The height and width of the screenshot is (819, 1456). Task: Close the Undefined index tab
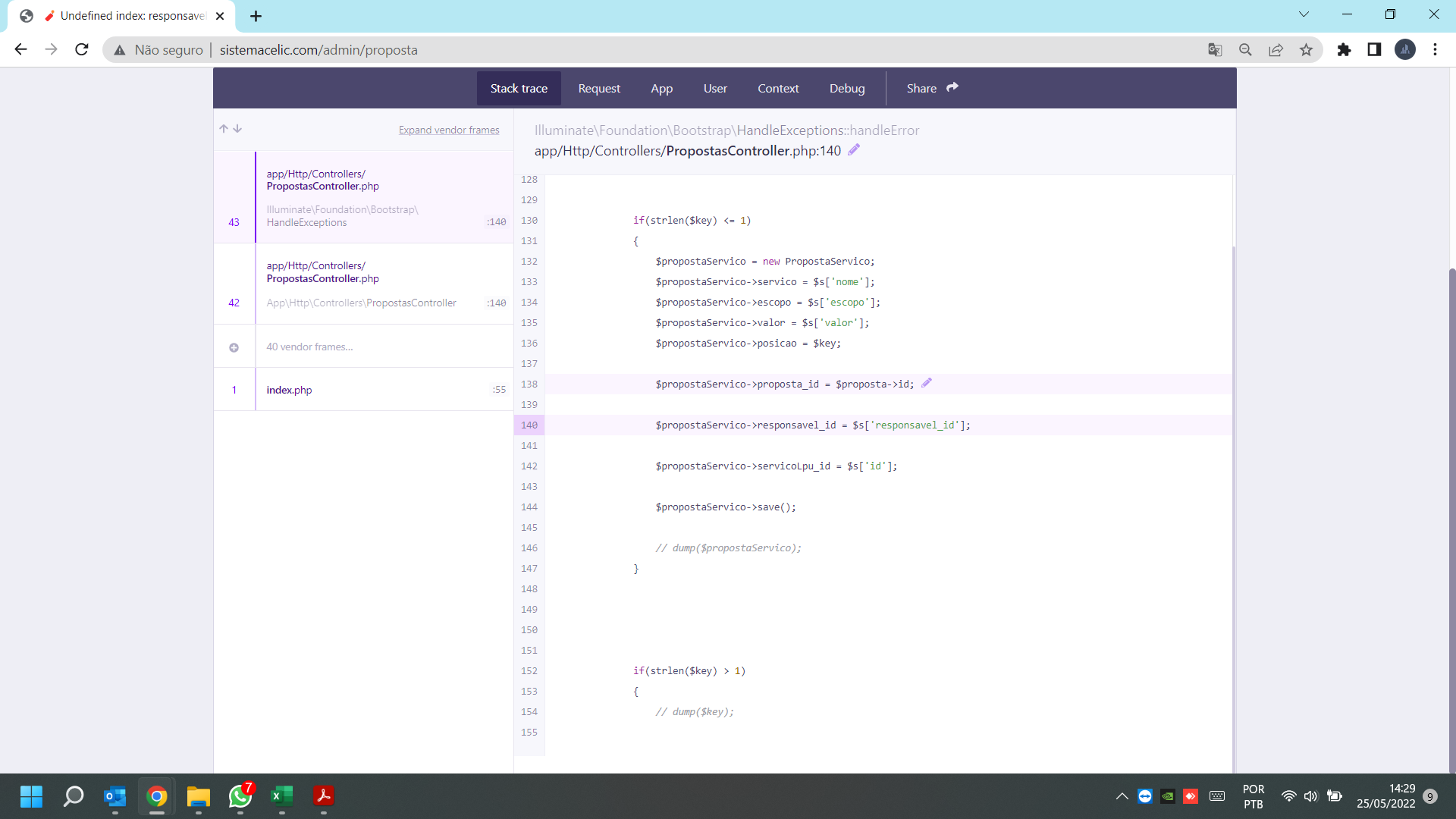tap(220, 16)
